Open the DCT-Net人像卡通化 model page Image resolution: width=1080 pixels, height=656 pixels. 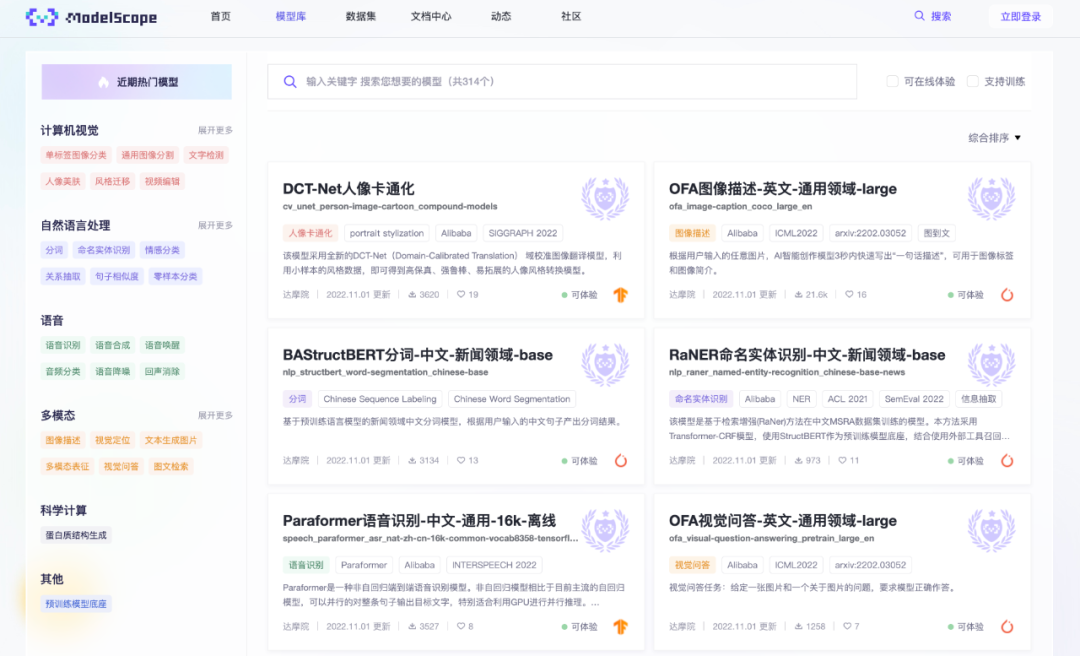tap(350, 186)
